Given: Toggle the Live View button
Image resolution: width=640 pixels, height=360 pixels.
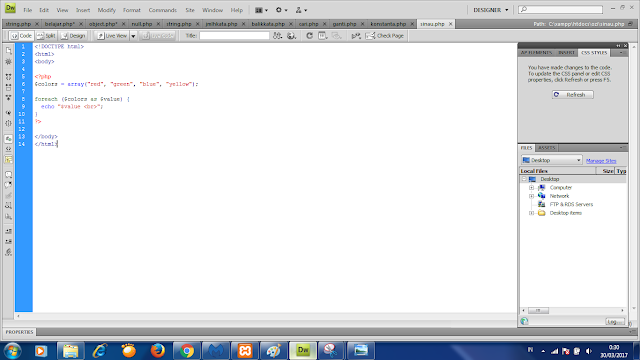Looking at the screenshot, I should coord(112,36).
